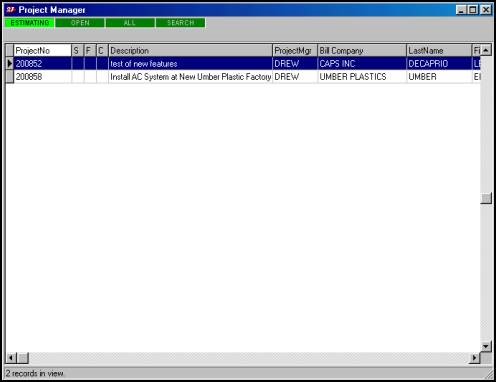Viewport: 496px width, 382px height.
Task: Minimize the Project Manager window
Action: coord(461,10)
